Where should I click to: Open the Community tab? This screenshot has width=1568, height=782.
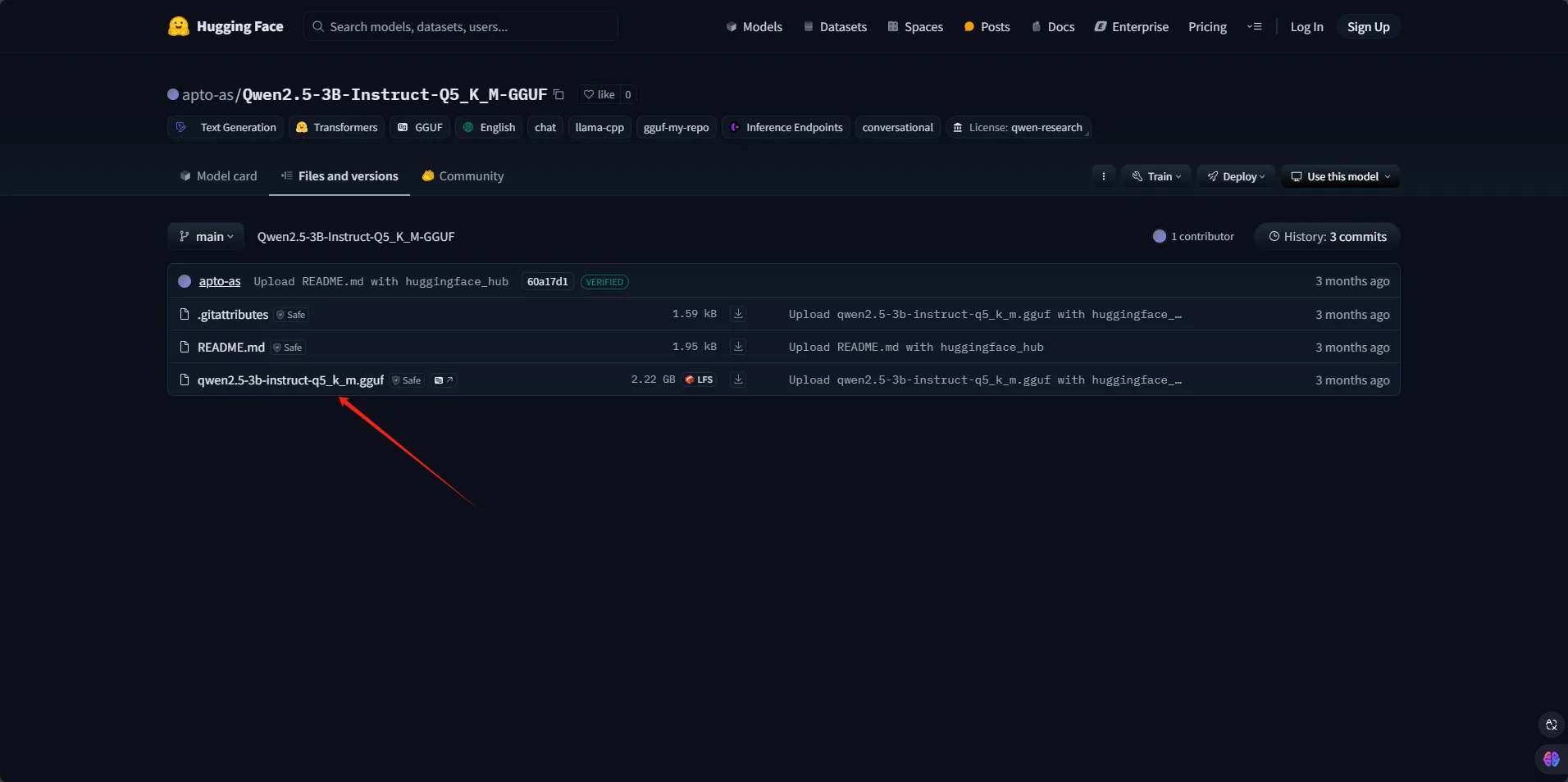coord(463,176)
